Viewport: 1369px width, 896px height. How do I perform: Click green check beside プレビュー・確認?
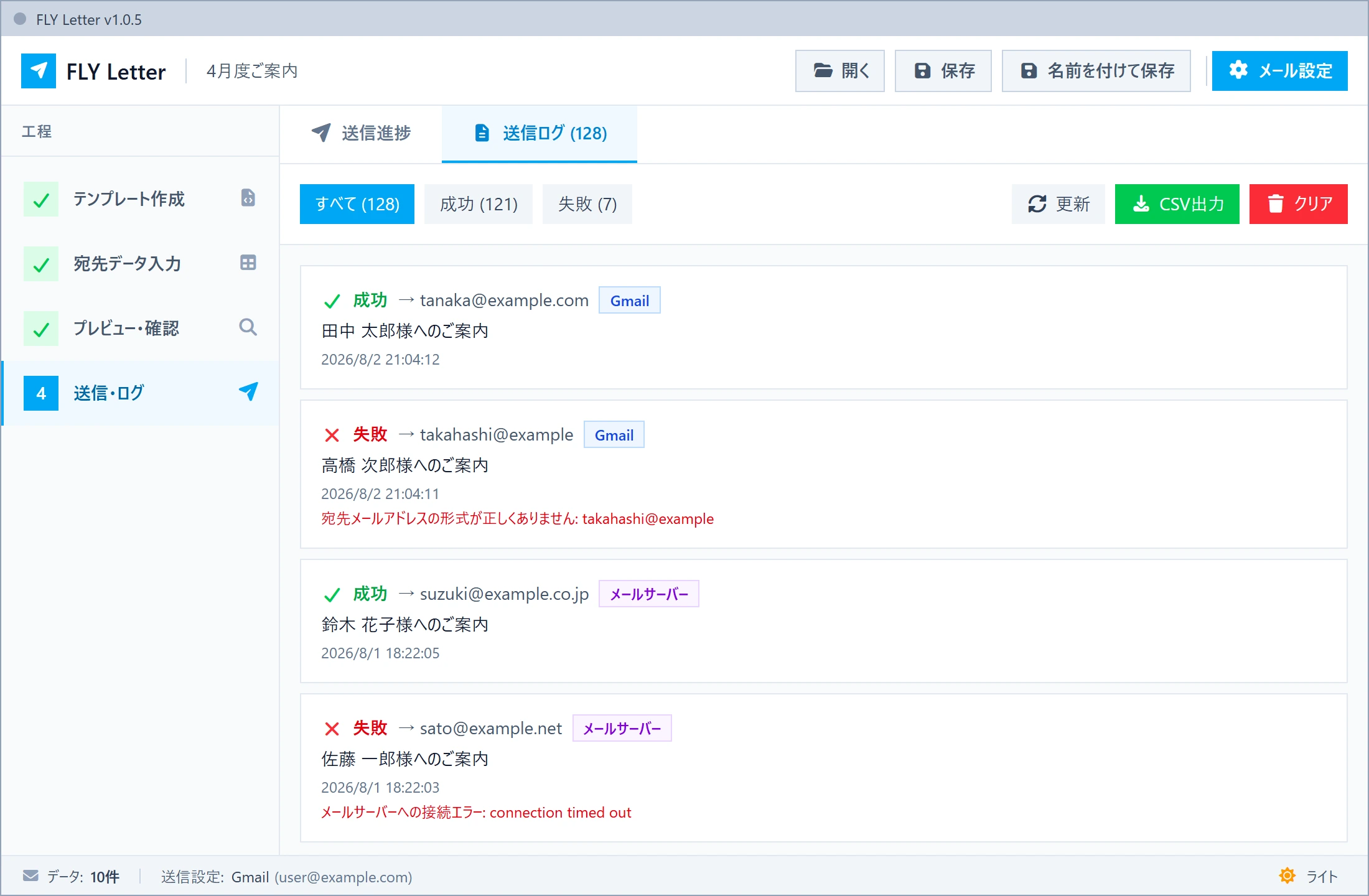click(41, 329)
